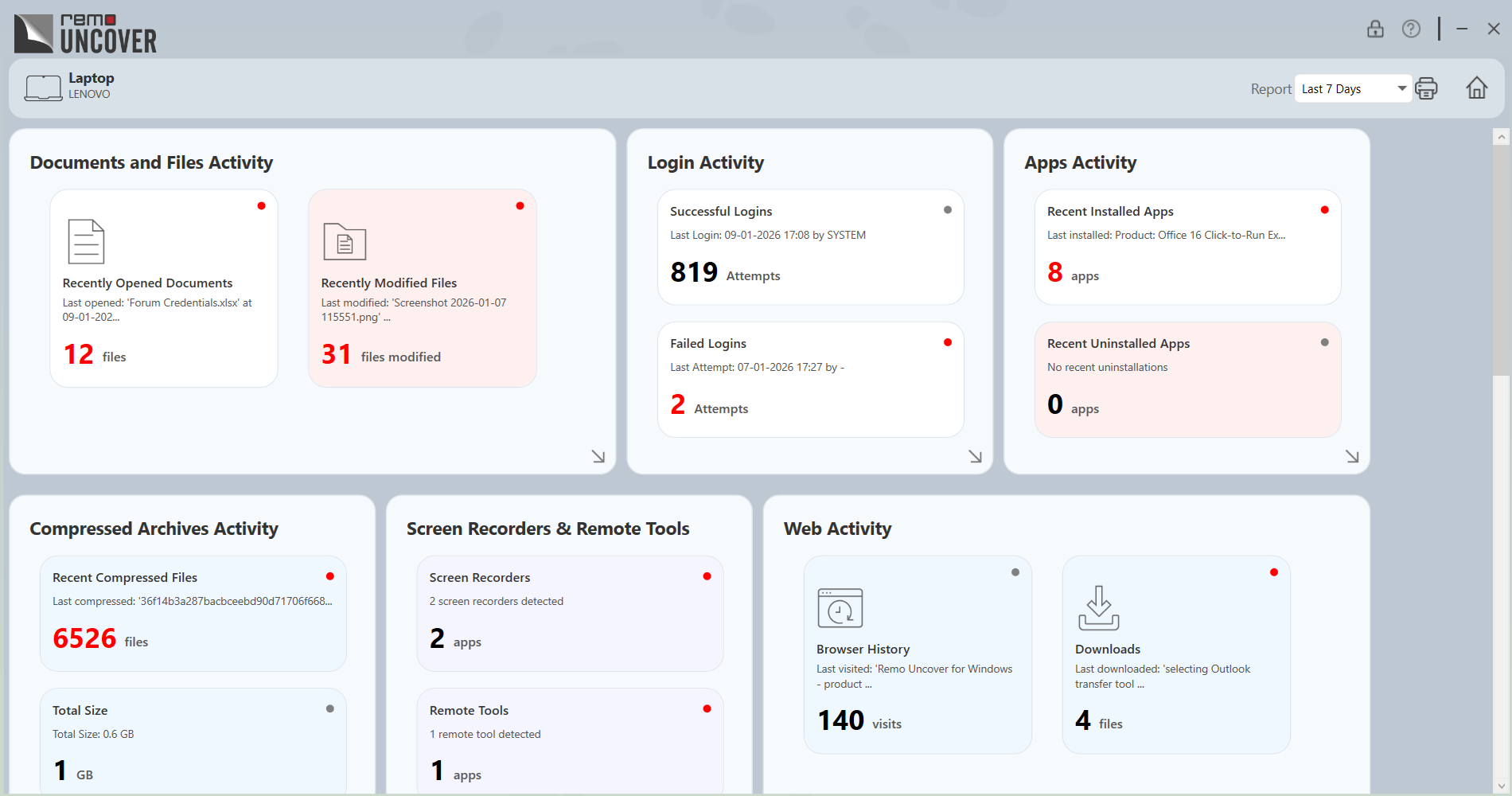Click the '2 Attempts' failed logins value
The height and width of the screenshot is (796, 1512).
point(709,405)
